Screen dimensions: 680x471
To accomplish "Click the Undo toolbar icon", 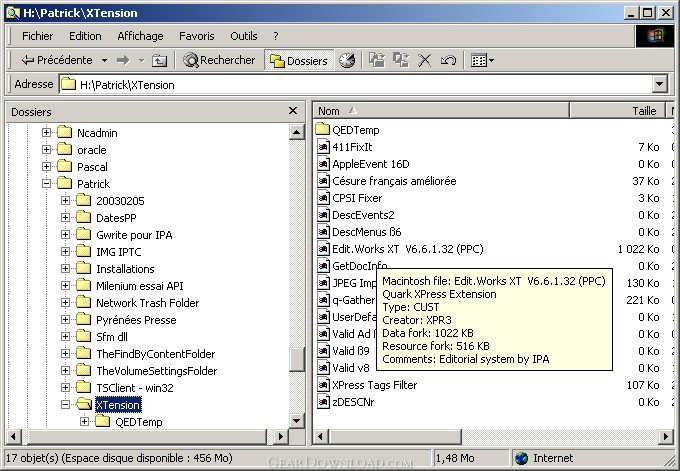I will [448, 60].
